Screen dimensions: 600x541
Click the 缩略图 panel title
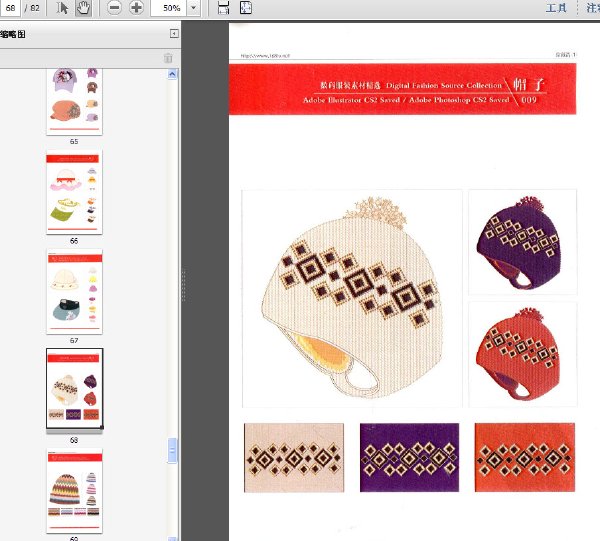click(13, 34)
